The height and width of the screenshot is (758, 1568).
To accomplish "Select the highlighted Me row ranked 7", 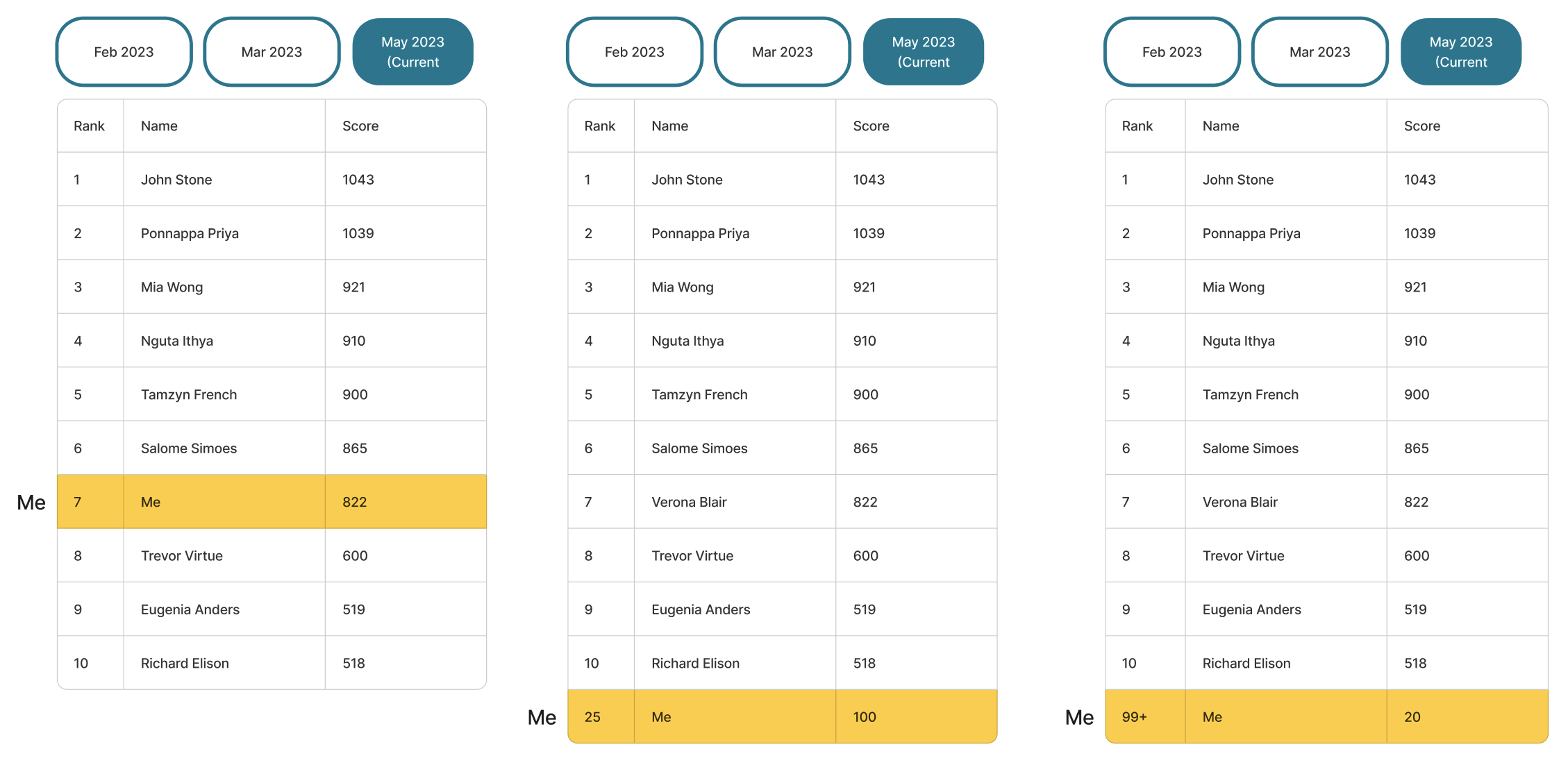I will point(271,501).
